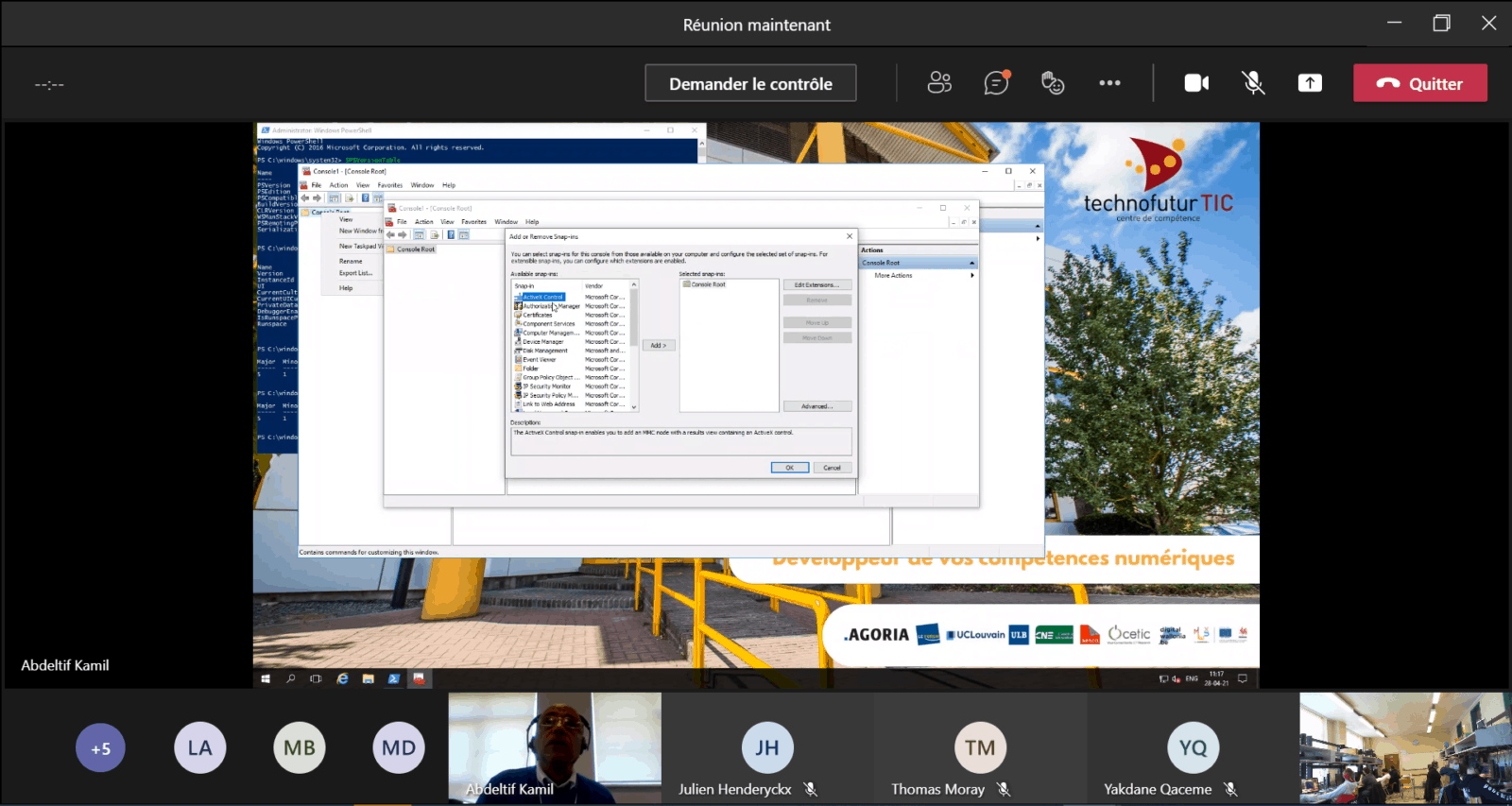Leave the meeting with Quitter
1512x806 pixels.
coord(1419,83)
